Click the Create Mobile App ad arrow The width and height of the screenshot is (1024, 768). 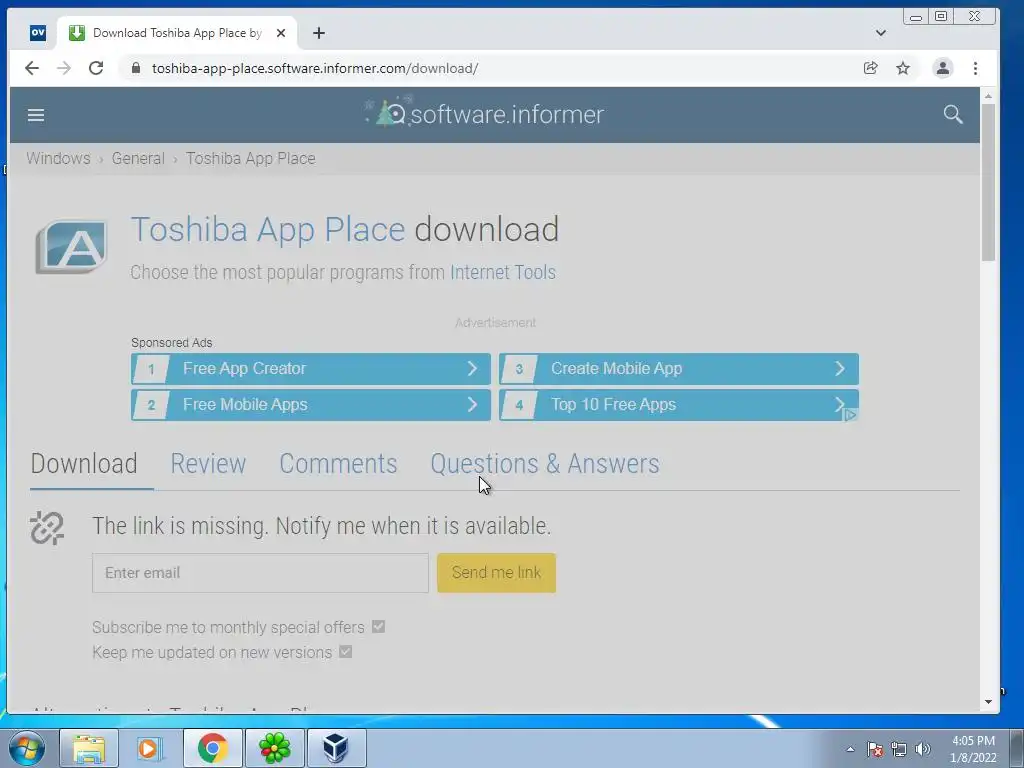pyautogui.click(x=840, y=369)
